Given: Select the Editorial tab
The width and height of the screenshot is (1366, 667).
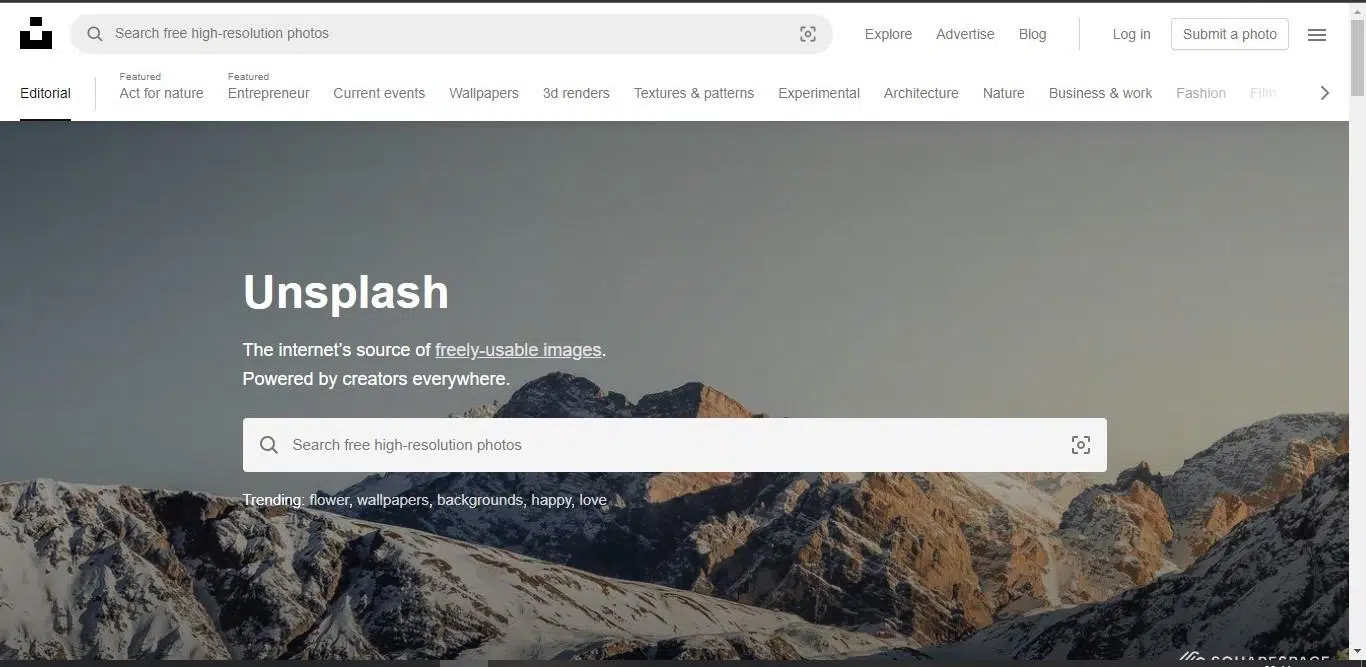Looking at the screenshot, I should (x=45, y=93).
